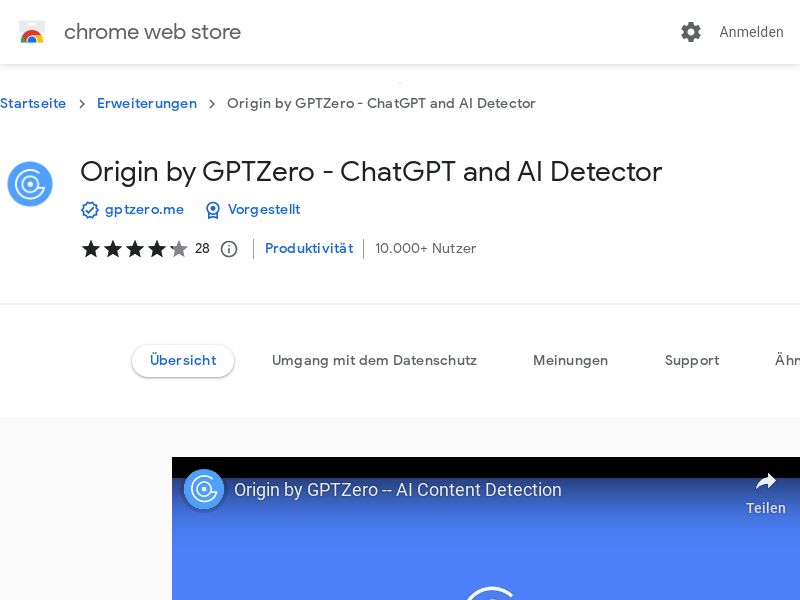
Task: Click the extension page heading text
Action: pos(371,172)
